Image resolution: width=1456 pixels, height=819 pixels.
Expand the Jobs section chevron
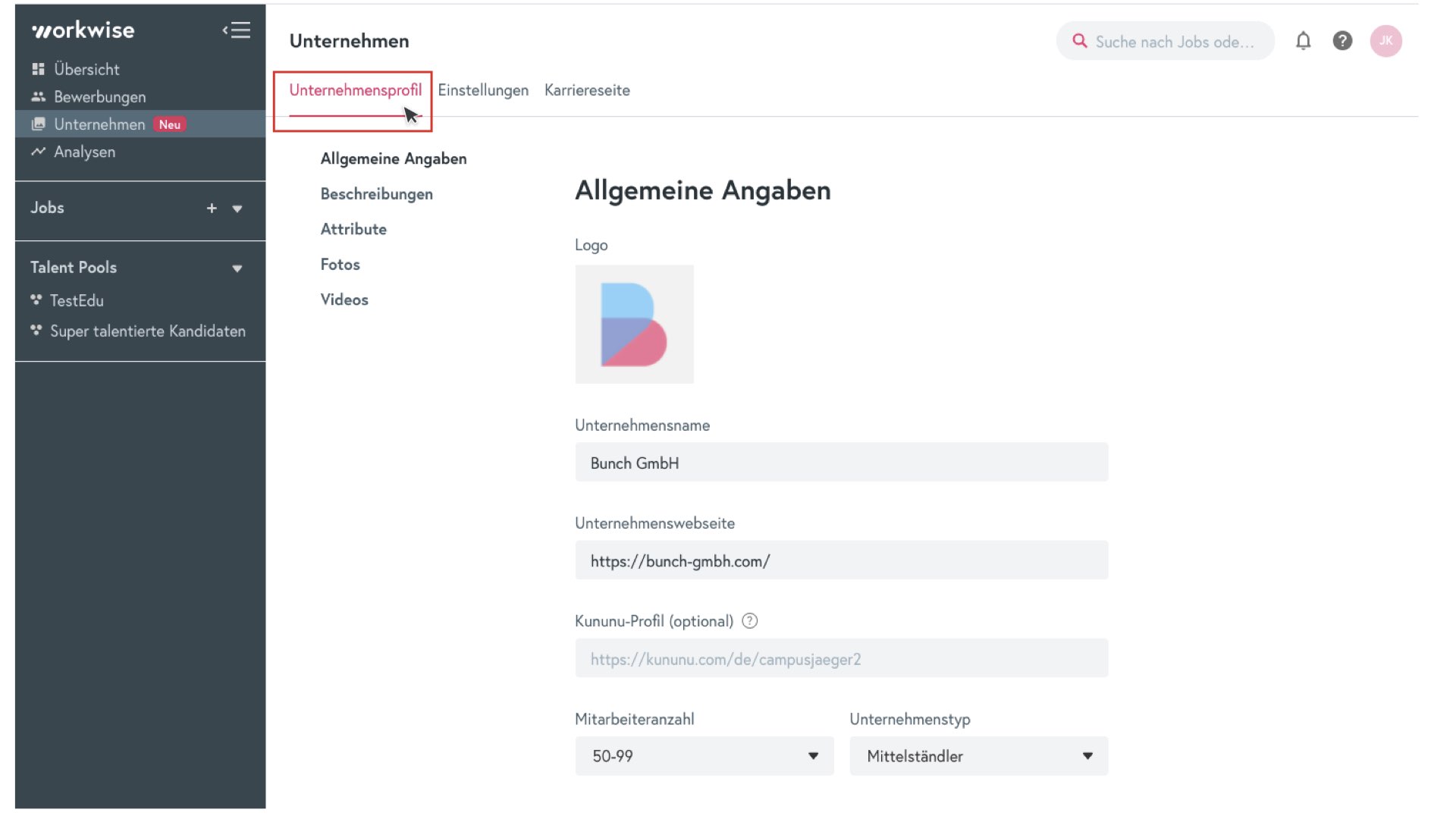237,209
